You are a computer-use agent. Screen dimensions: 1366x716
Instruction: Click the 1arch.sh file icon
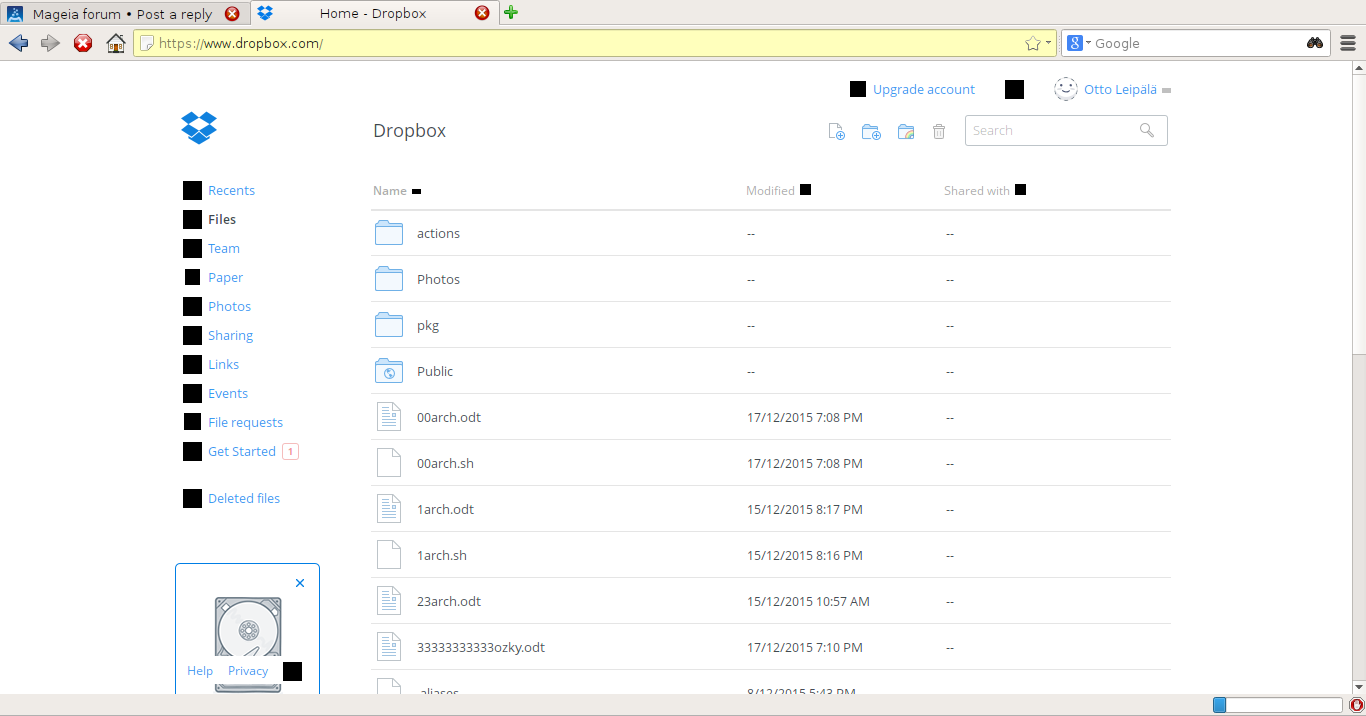point(389,555)
